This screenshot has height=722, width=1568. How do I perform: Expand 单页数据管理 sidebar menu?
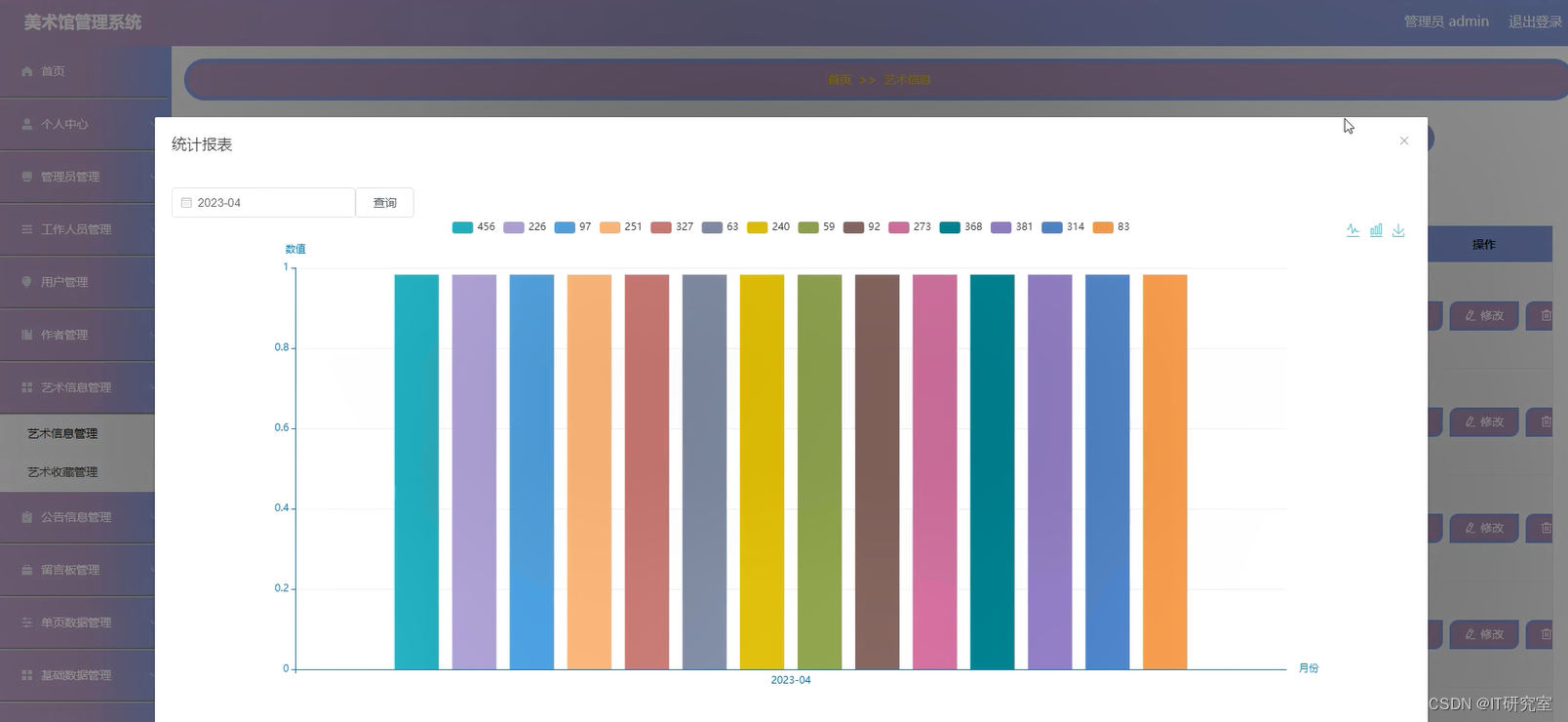point(78,622)
